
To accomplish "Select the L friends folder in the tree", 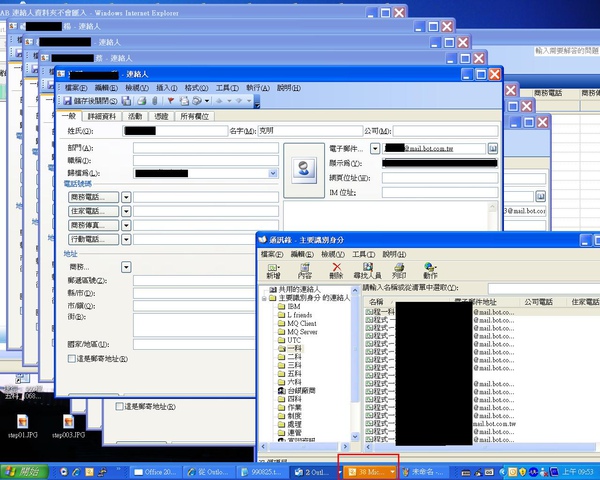I will click(295, 315).
